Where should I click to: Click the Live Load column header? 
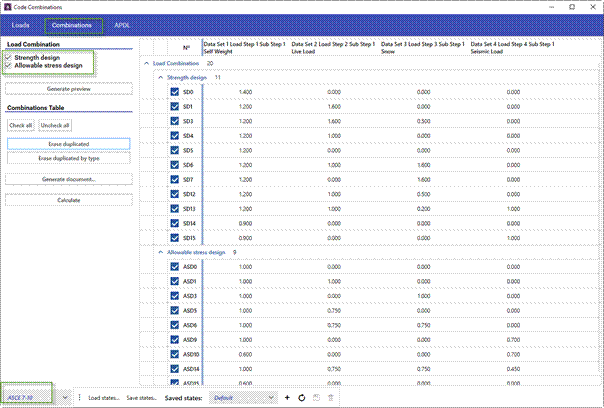(334, 48)
